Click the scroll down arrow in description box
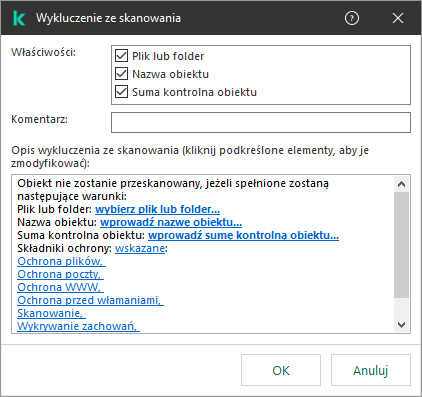Viewport: 422px width, 397px height. point(401,324)
